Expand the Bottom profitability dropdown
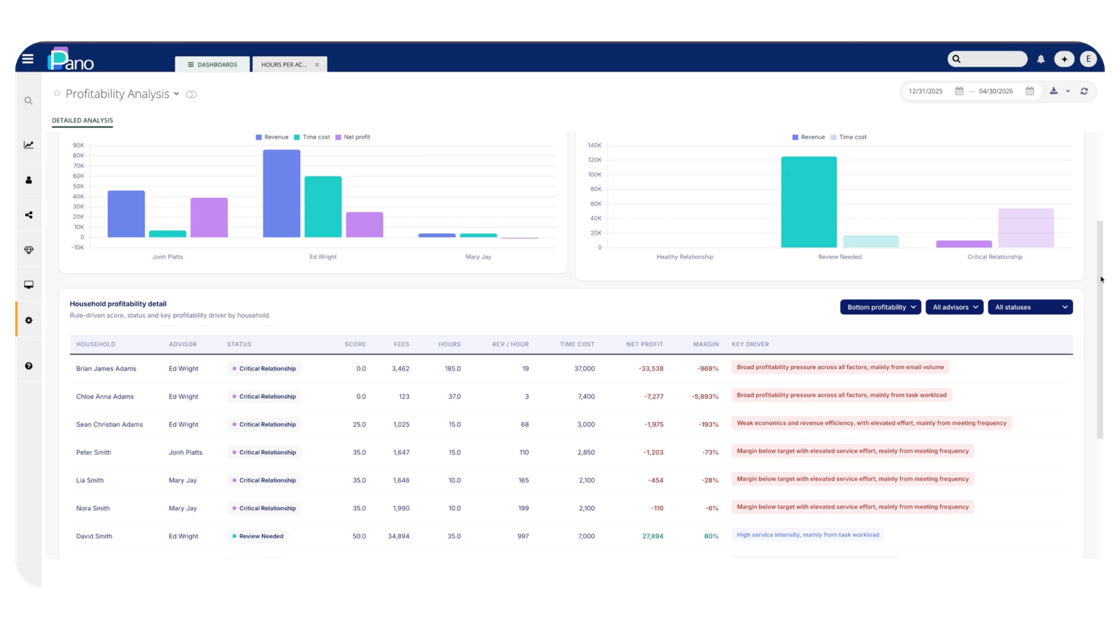 point(881,307)
